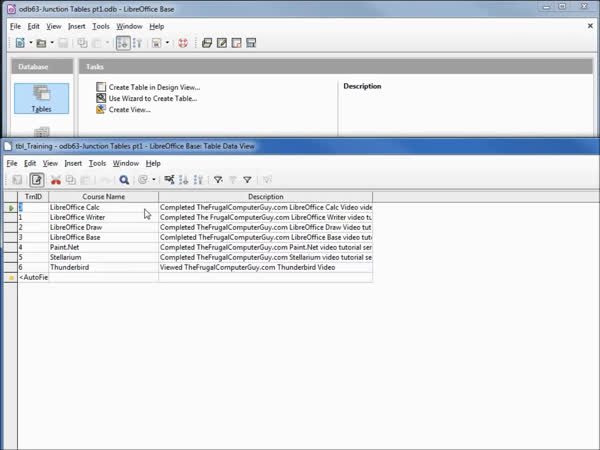Click Find Record magnifier icon
The width and height of the screenshot is (600, 450).
click(124, 180)
